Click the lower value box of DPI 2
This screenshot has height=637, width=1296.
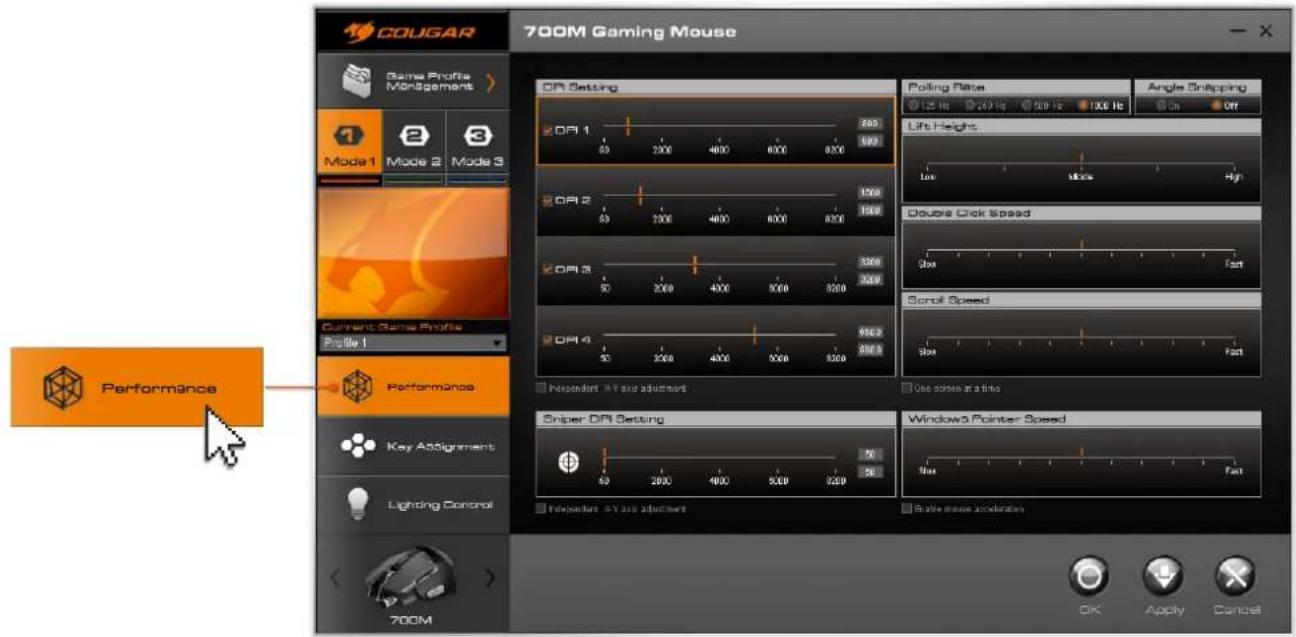click(x=869, y=211)
